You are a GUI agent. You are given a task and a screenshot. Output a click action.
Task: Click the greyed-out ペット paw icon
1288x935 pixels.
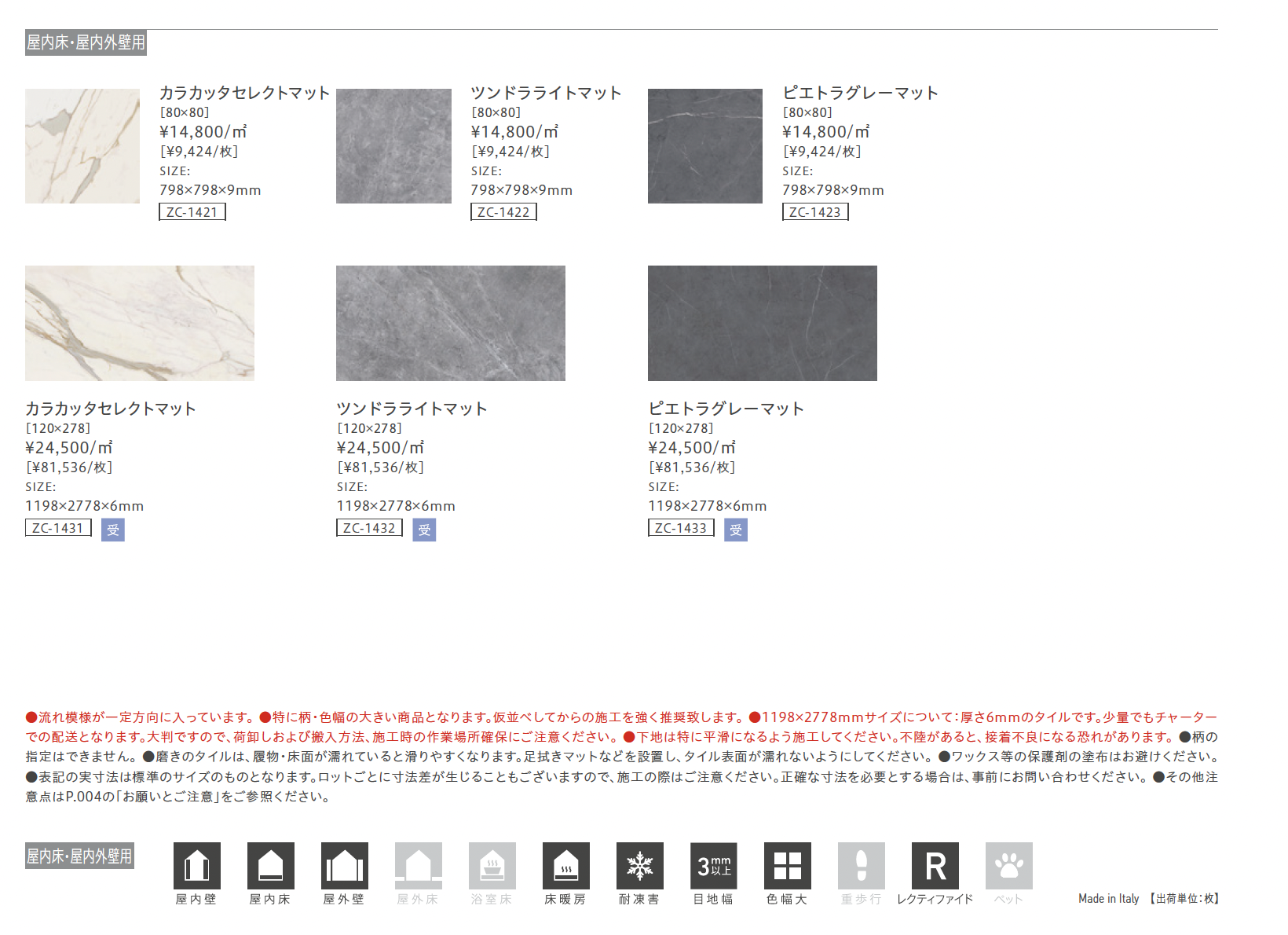point(1008,866)
